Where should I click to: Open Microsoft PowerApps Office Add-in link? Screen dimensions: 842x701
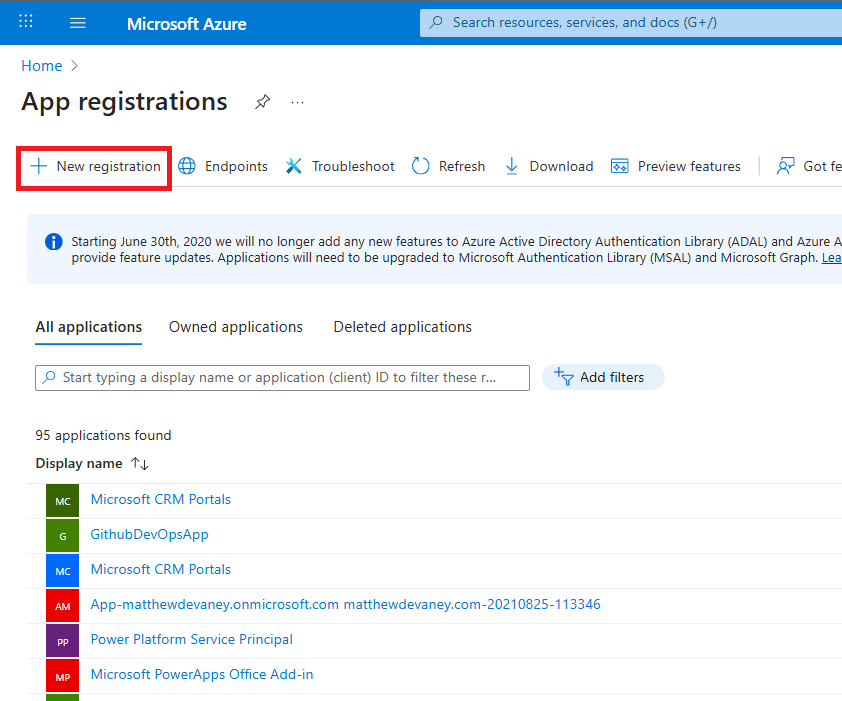[x=202, y=675]
